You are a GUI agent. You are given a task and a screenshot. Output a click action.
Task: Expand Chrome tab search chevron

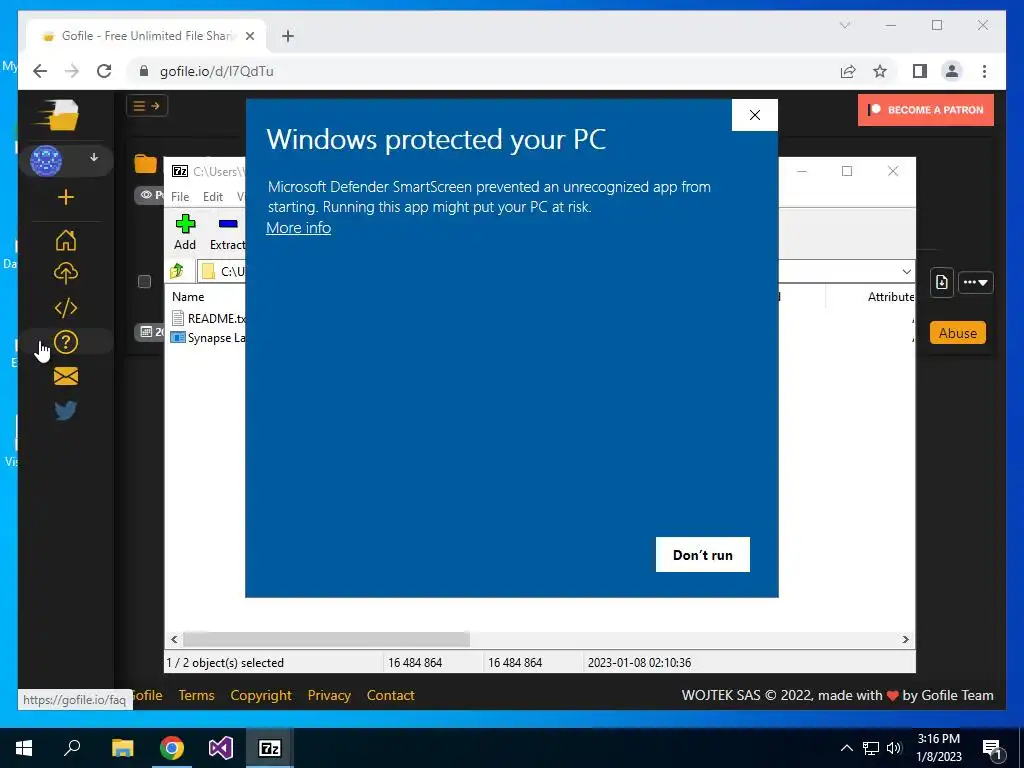click(844, 25)
